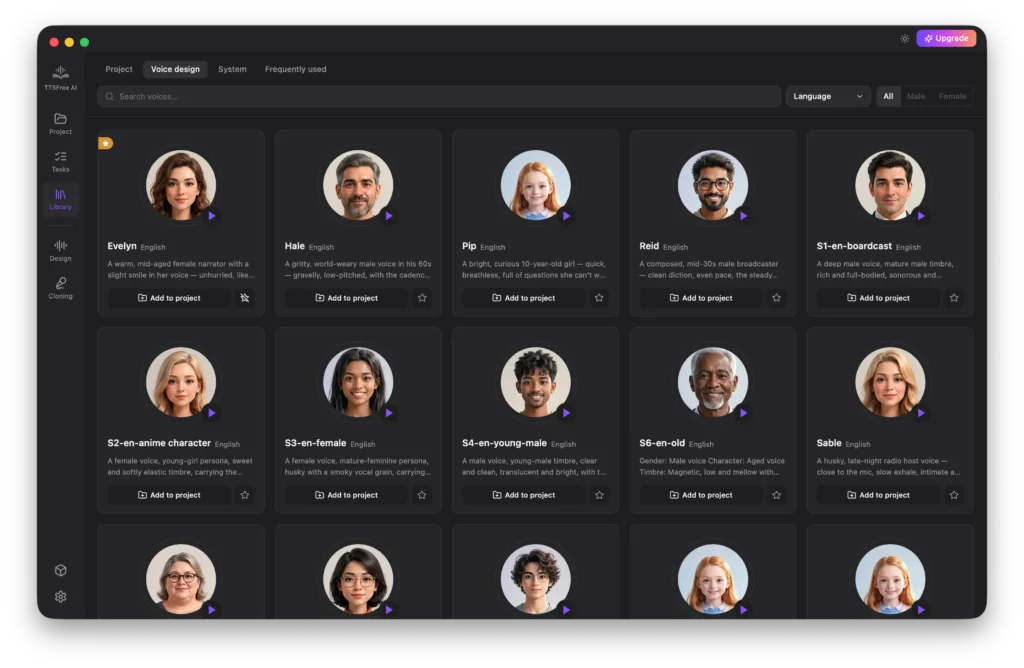Play Pip voice preview
This screenshot has width=1024, height=668.
pyautogui.click(x=566, y=215)
